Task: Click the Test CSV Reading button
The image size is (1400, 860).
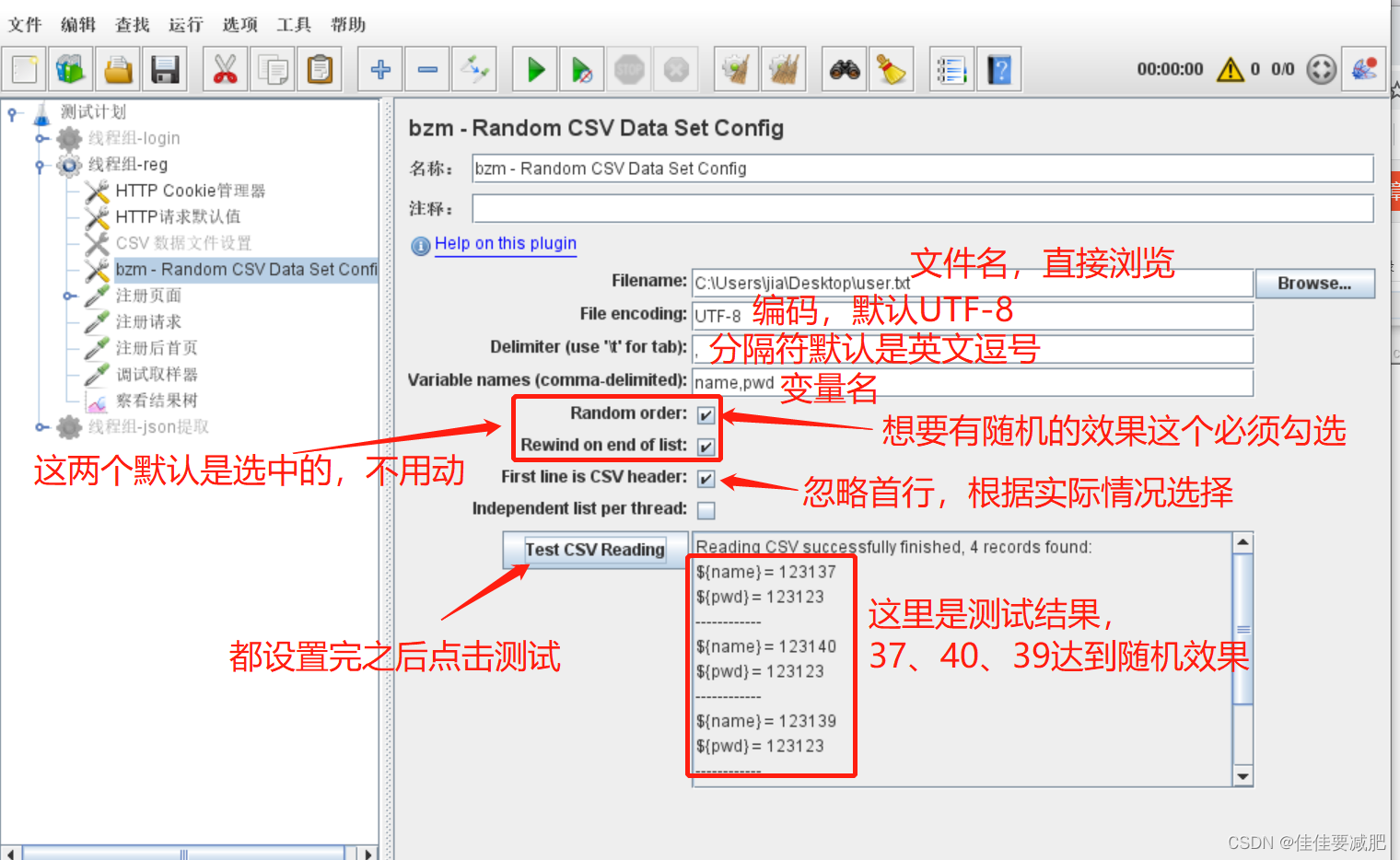Action: pyautogui.click(x=595, y=550)
